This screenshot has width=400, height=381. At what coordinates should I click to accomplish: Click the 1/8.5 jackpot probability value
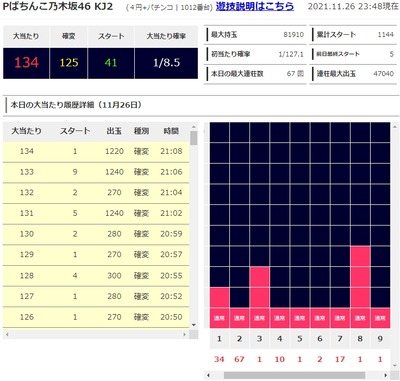(166, 63)
